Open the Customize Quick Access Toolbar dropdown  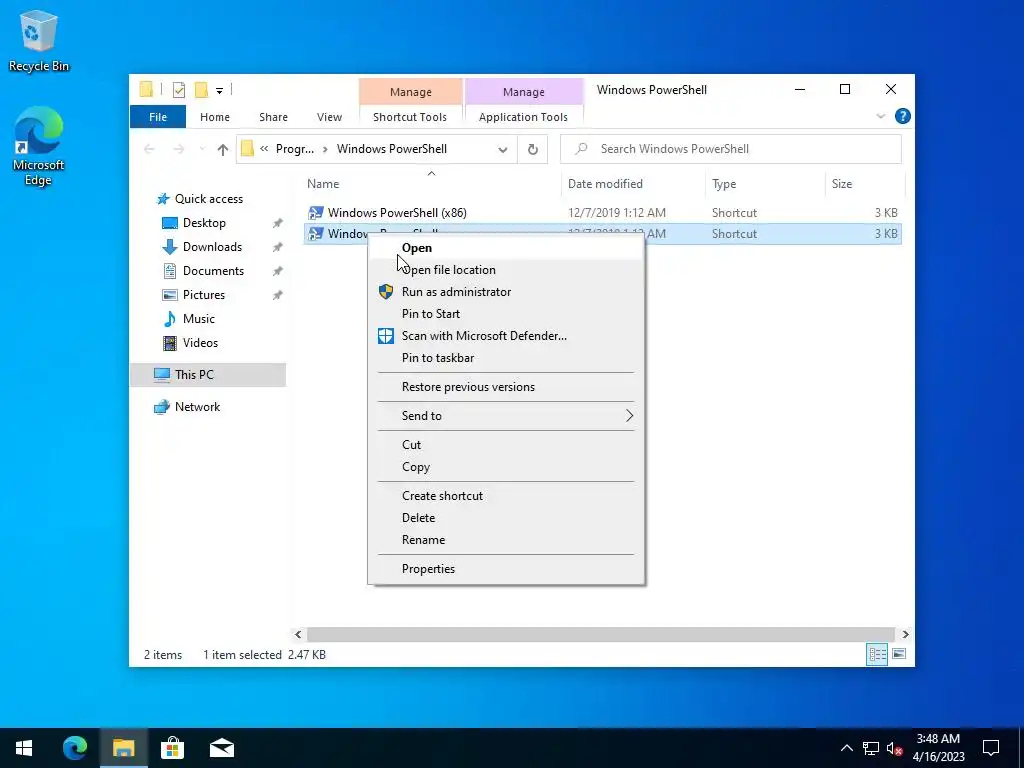(219, 91)
